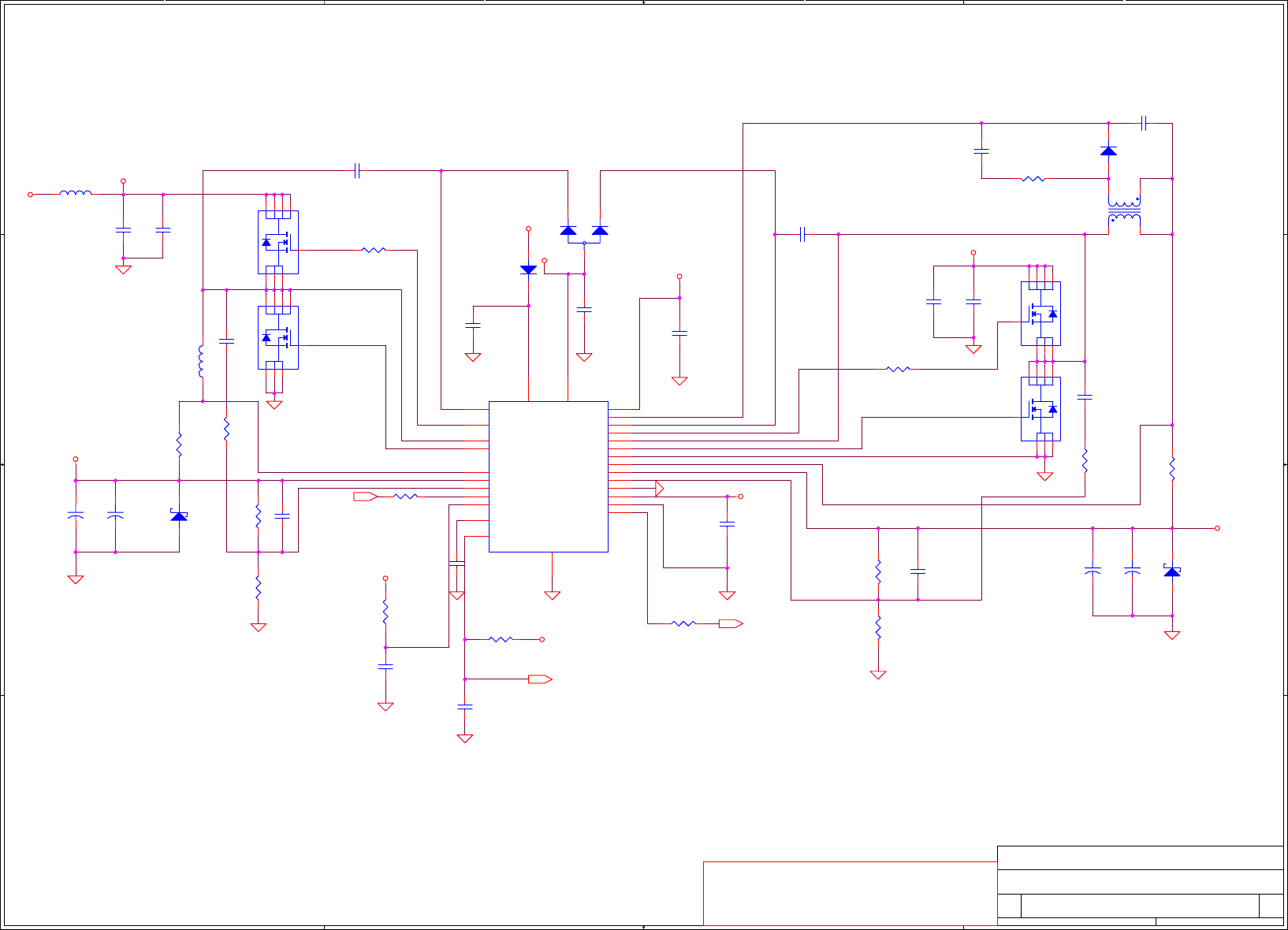Select the horizontal capacitor above the left MOSFETs

tap(357, 170)
